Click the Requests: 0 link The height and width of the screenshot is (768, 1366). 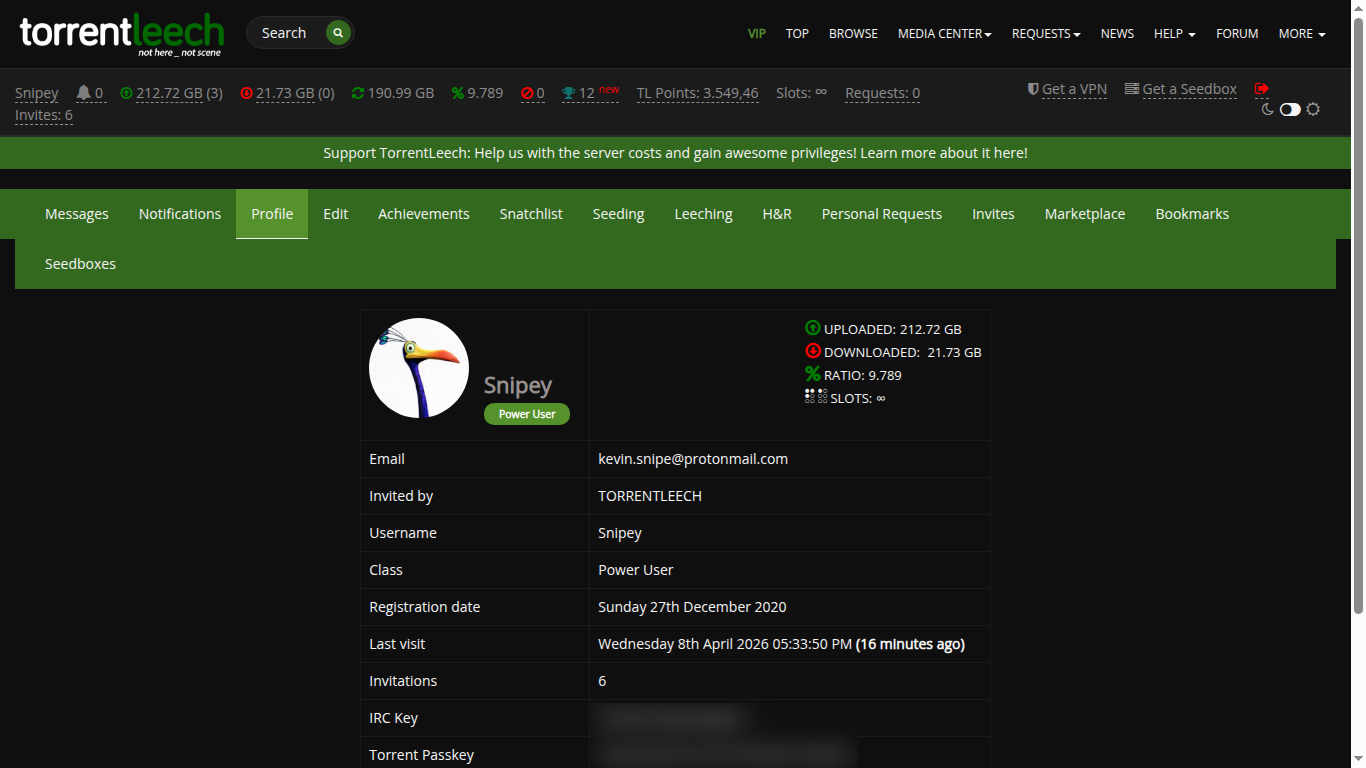(882, 93)
